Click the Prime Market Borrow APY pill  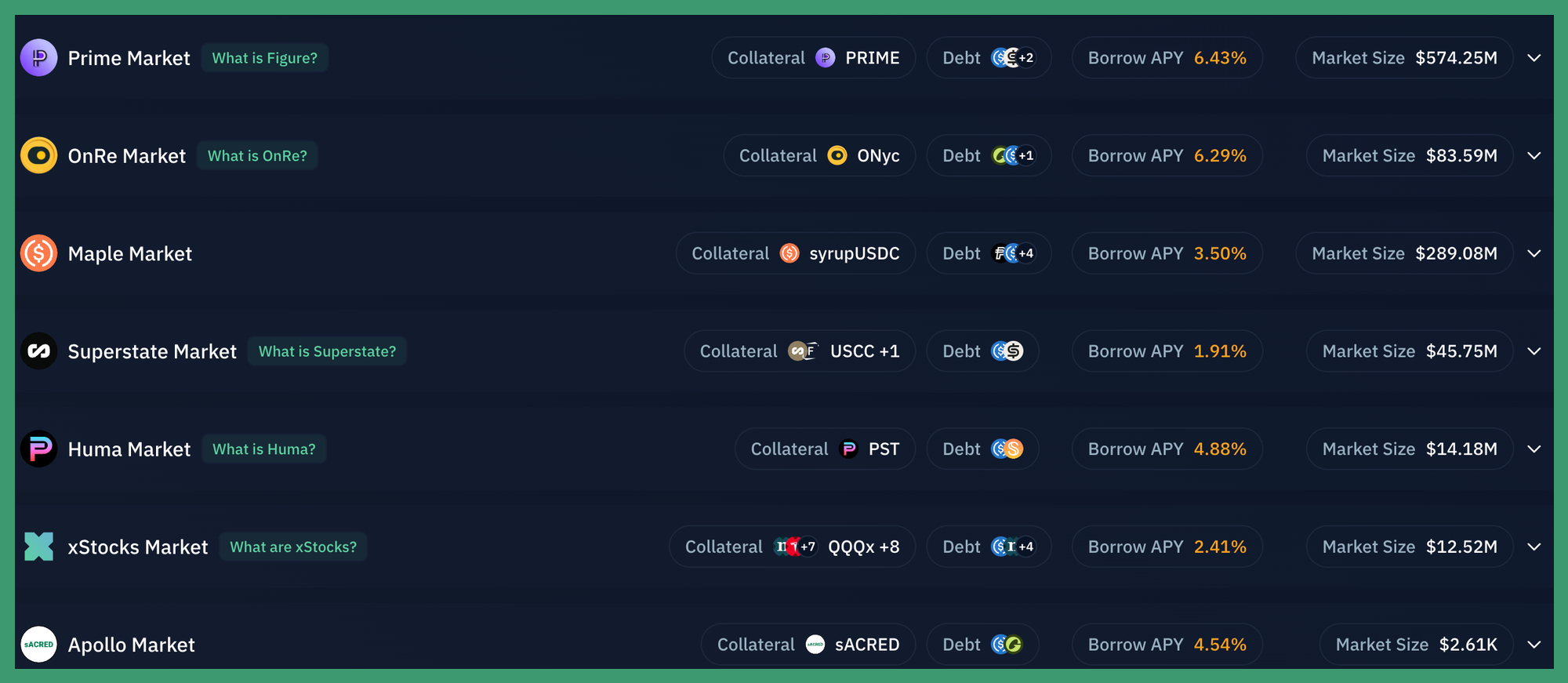click(1167, 58)
